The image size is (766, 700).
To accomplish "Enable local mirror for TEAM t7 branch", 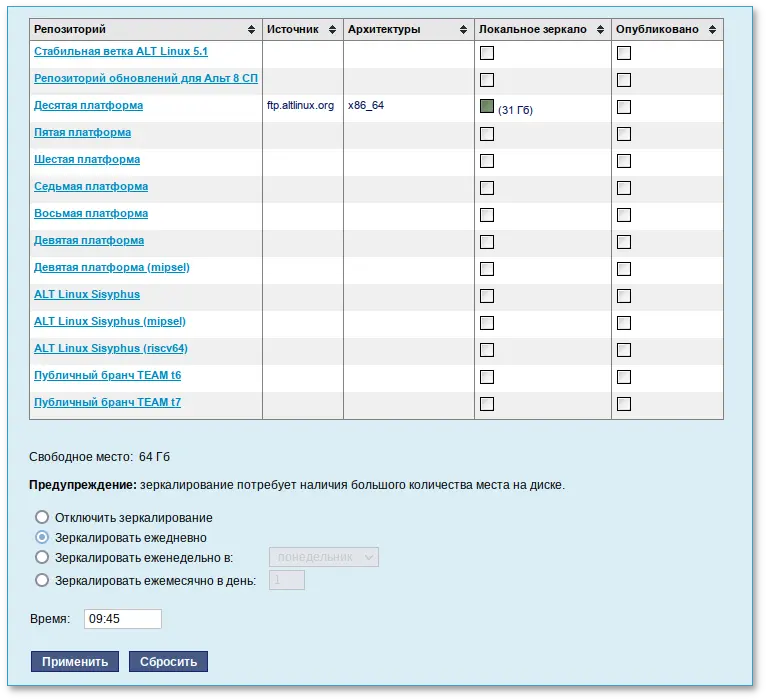I will click(x=487, y=403).
